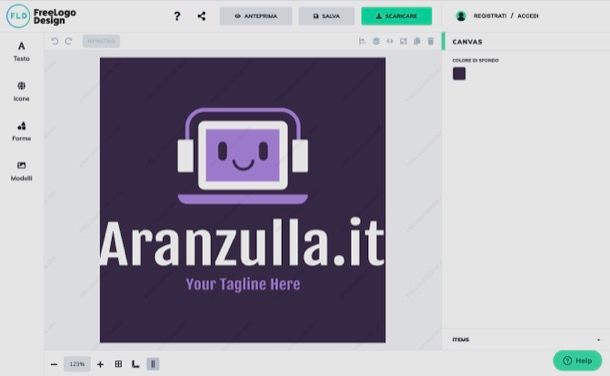Click the align objects icon
The width and height of the screenshot is (610, 376).
[362, 41]
